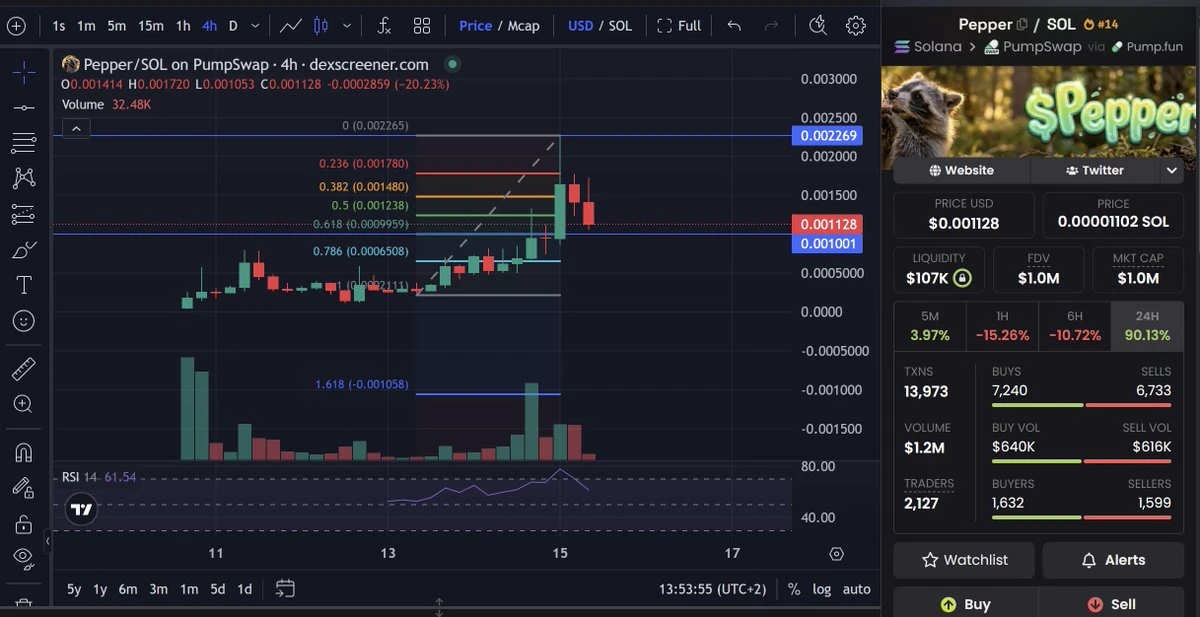Screen dimensions: 1200x617
Task: Select the crosshair cursor tool
Action: 23,71
